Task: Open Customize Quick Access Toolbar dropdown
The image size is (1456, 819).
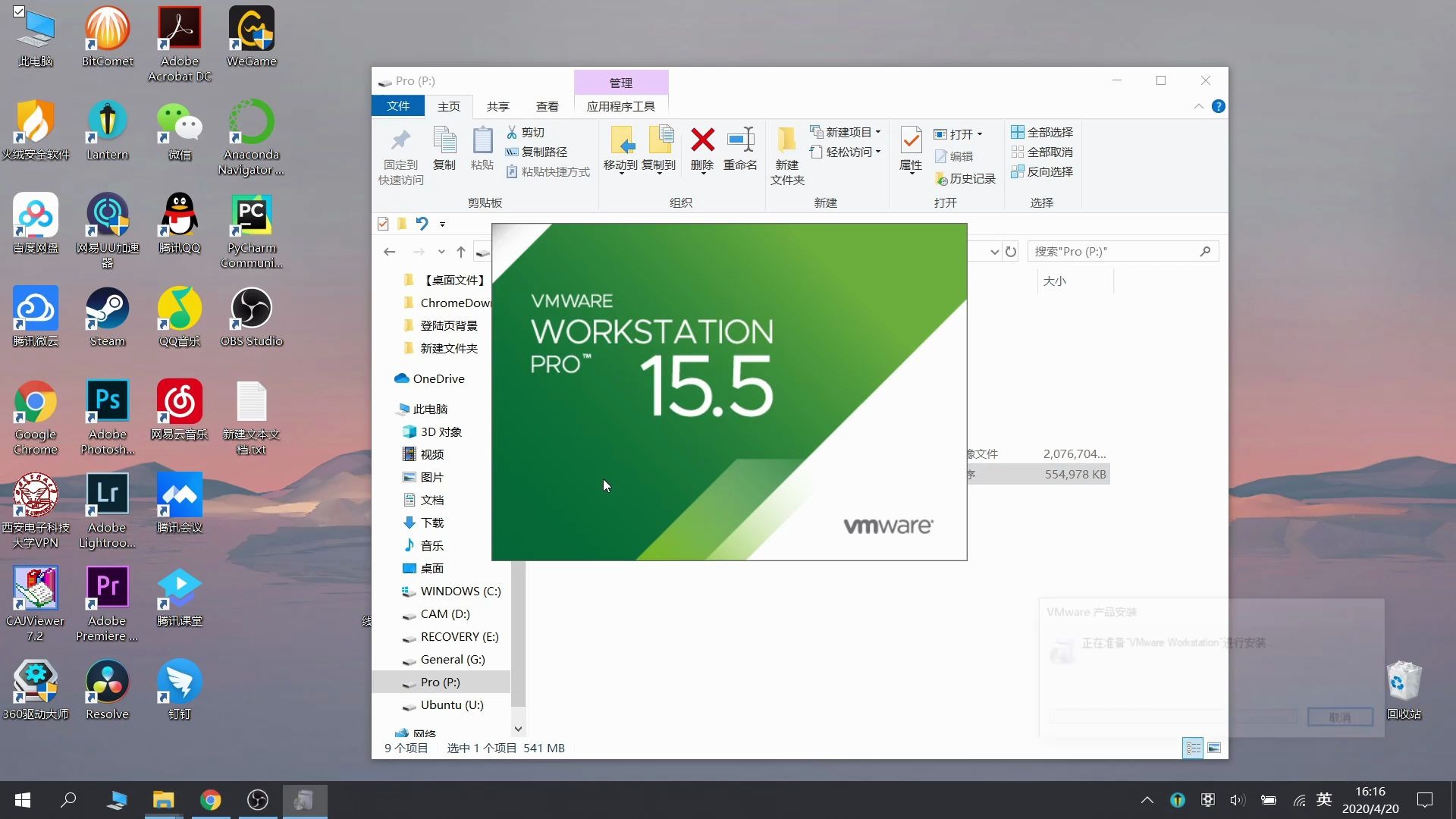Action: click(442, 224)
